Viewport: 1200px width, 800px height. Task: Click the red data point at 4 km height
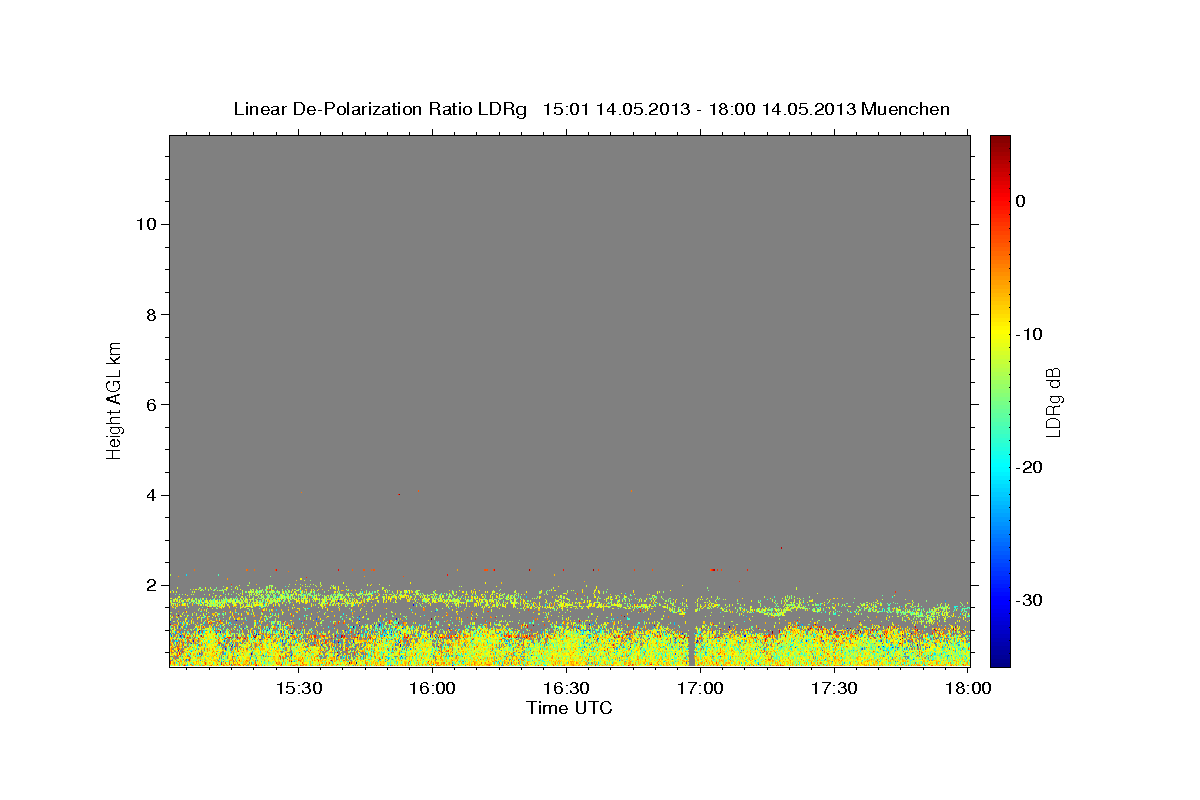tap(399, 494)
